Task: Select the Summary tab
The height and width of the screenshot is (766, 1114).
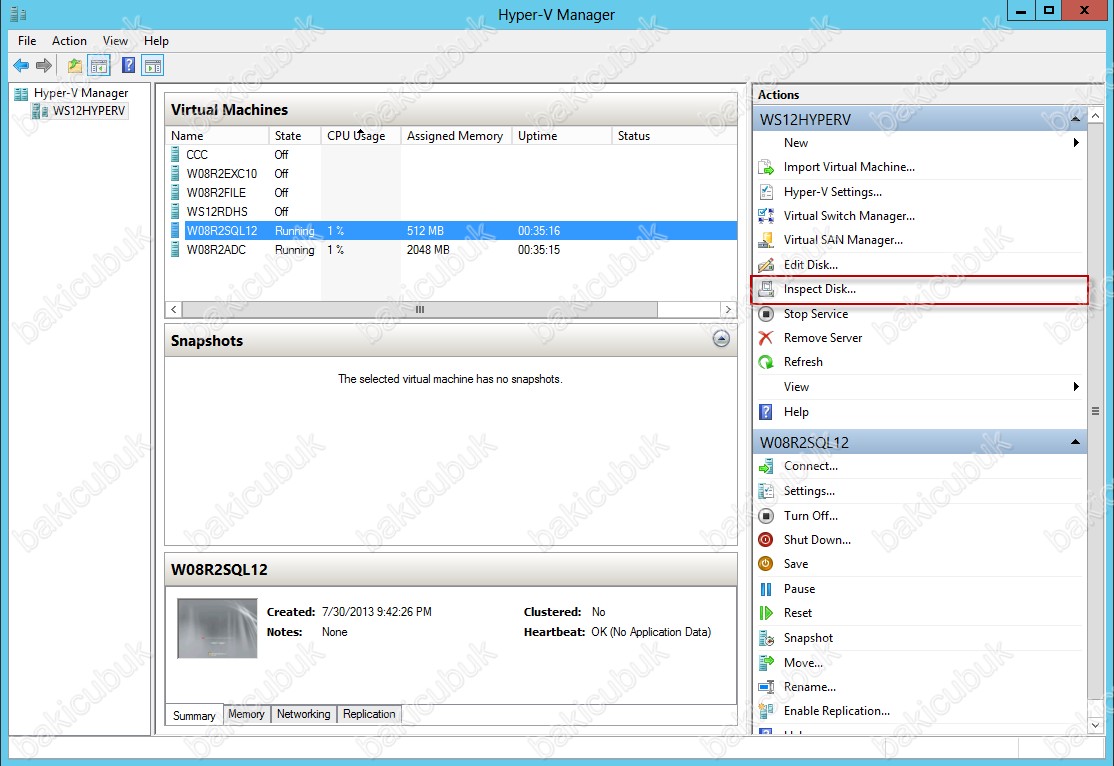Action: tap(194, 716)
